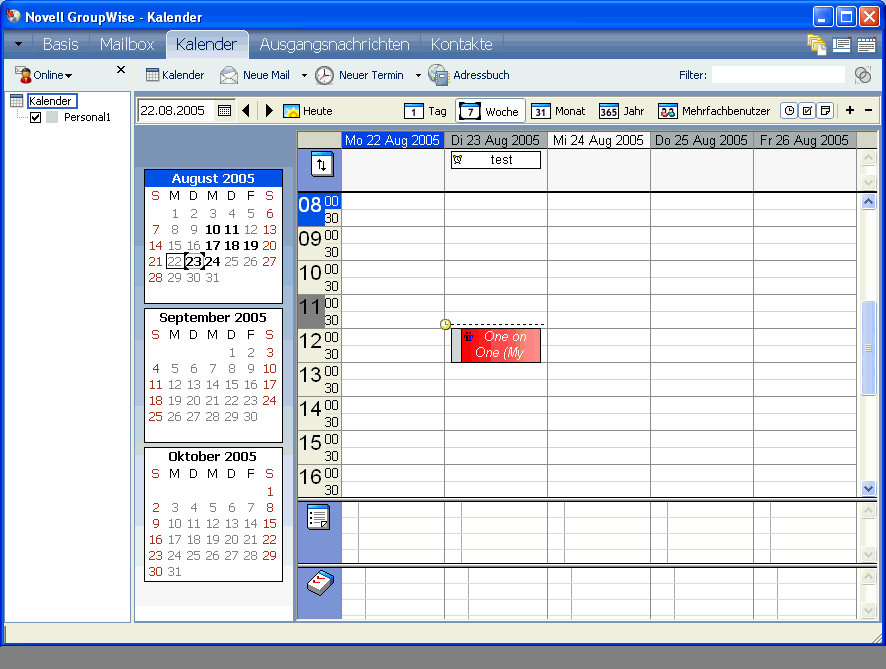
Task: Expand the Neuer Termin dropdown arrow
Action: tap(417, 74)
